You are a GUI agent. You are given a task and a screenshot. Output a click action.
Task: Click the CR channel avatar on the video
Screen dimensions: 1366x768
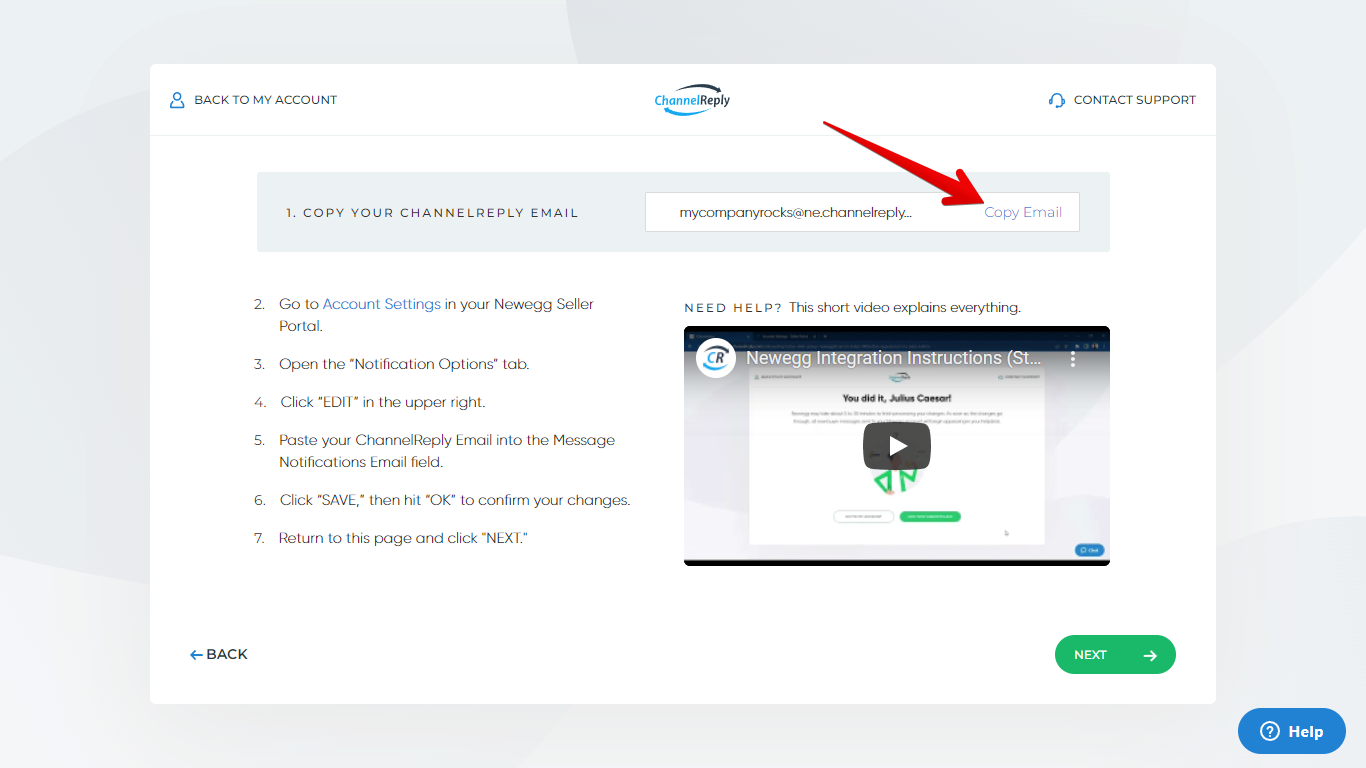[x=716, y=358]
